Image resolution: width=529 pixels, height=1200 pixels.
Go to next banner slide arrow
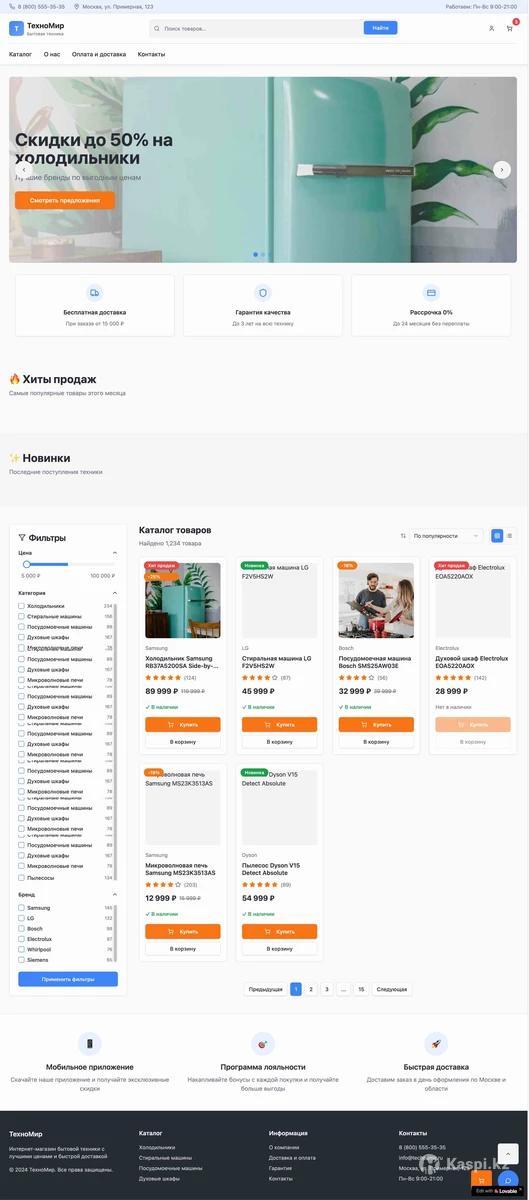pyautogui.click(x=502, y=169)
